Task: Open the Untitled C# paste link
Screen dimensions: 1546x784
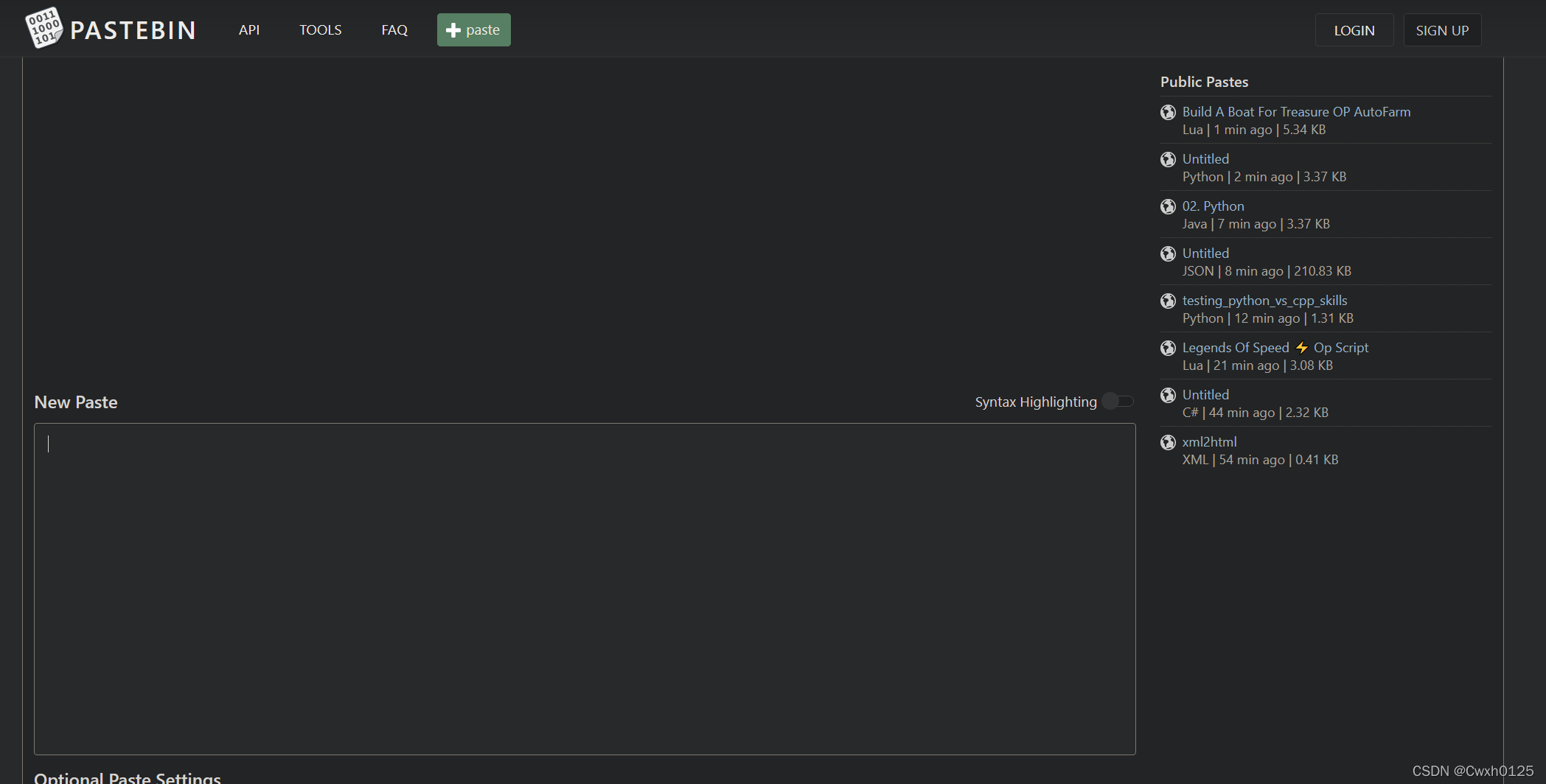Action: click(1205, 395)
